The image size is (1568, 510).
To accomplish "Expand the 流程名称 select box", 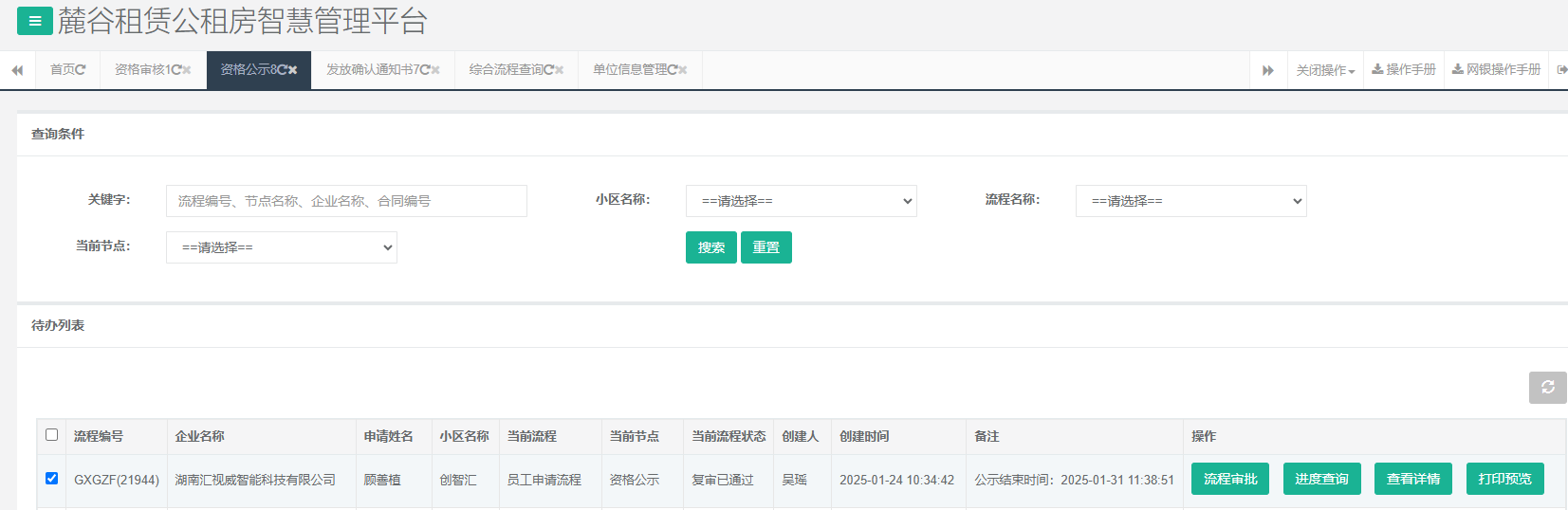I will [1190, 201].
